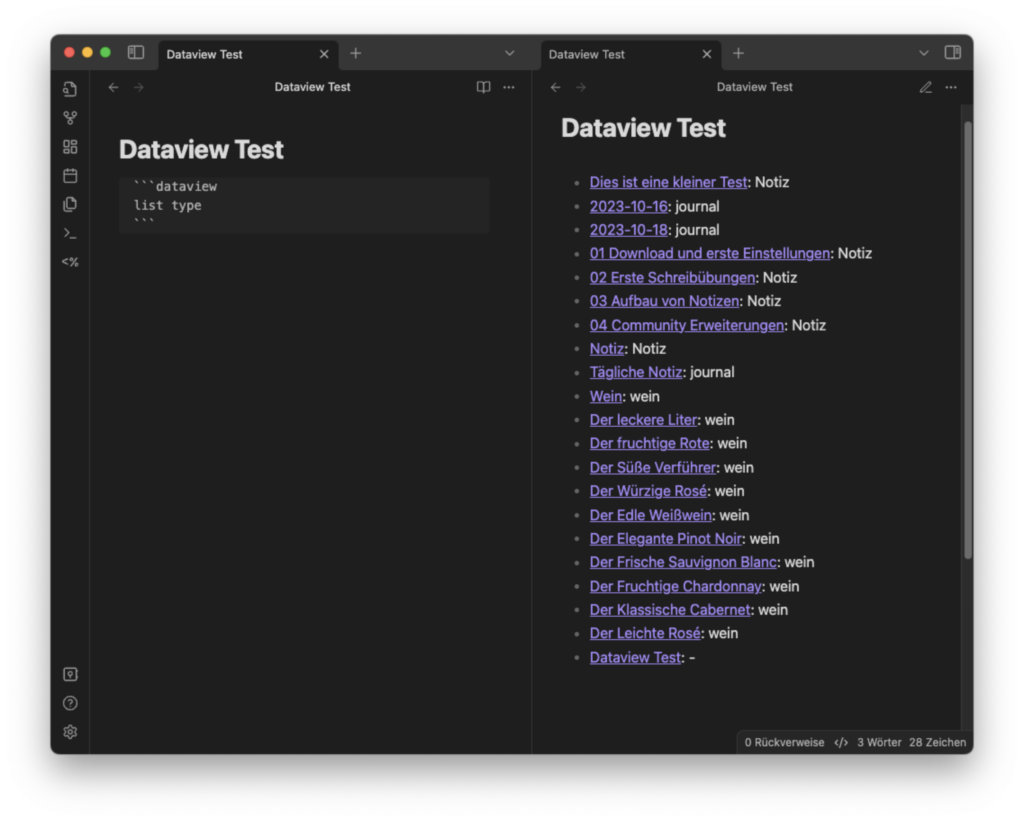Image resolution: width=1024 pixels, height=821 pixels.
Task: Go forward in left pane
Action: pyautogui.click(x=138, y=87)
